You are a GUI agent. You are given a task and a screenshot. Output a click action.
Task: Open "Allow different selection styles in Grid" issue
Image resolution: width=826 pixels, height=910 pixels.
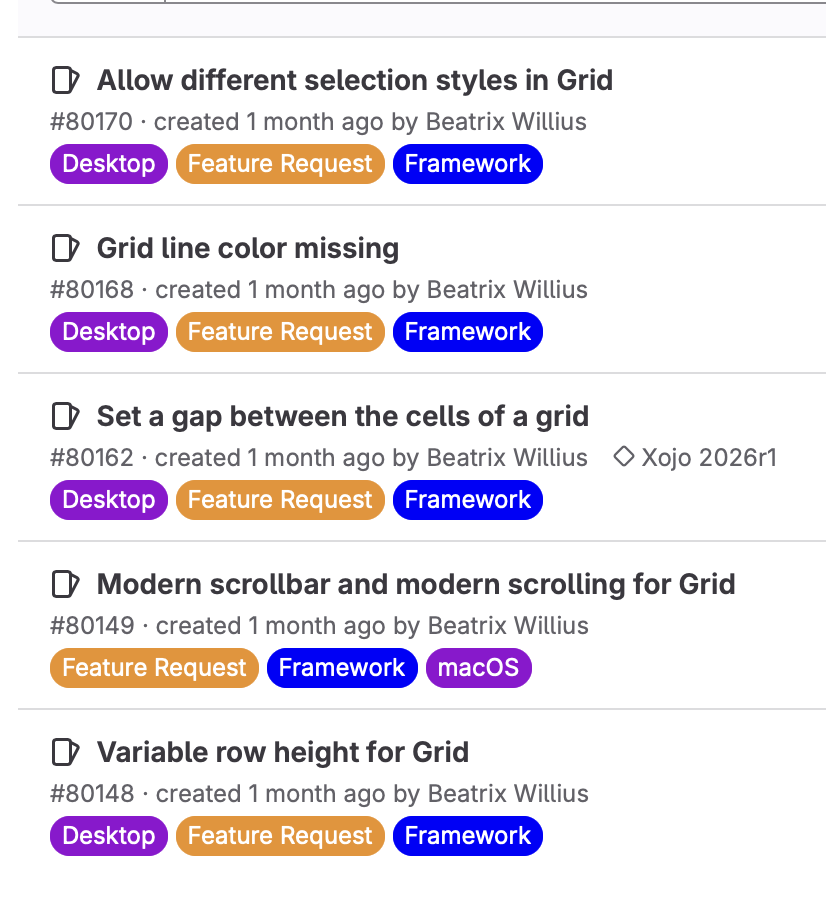354,80
